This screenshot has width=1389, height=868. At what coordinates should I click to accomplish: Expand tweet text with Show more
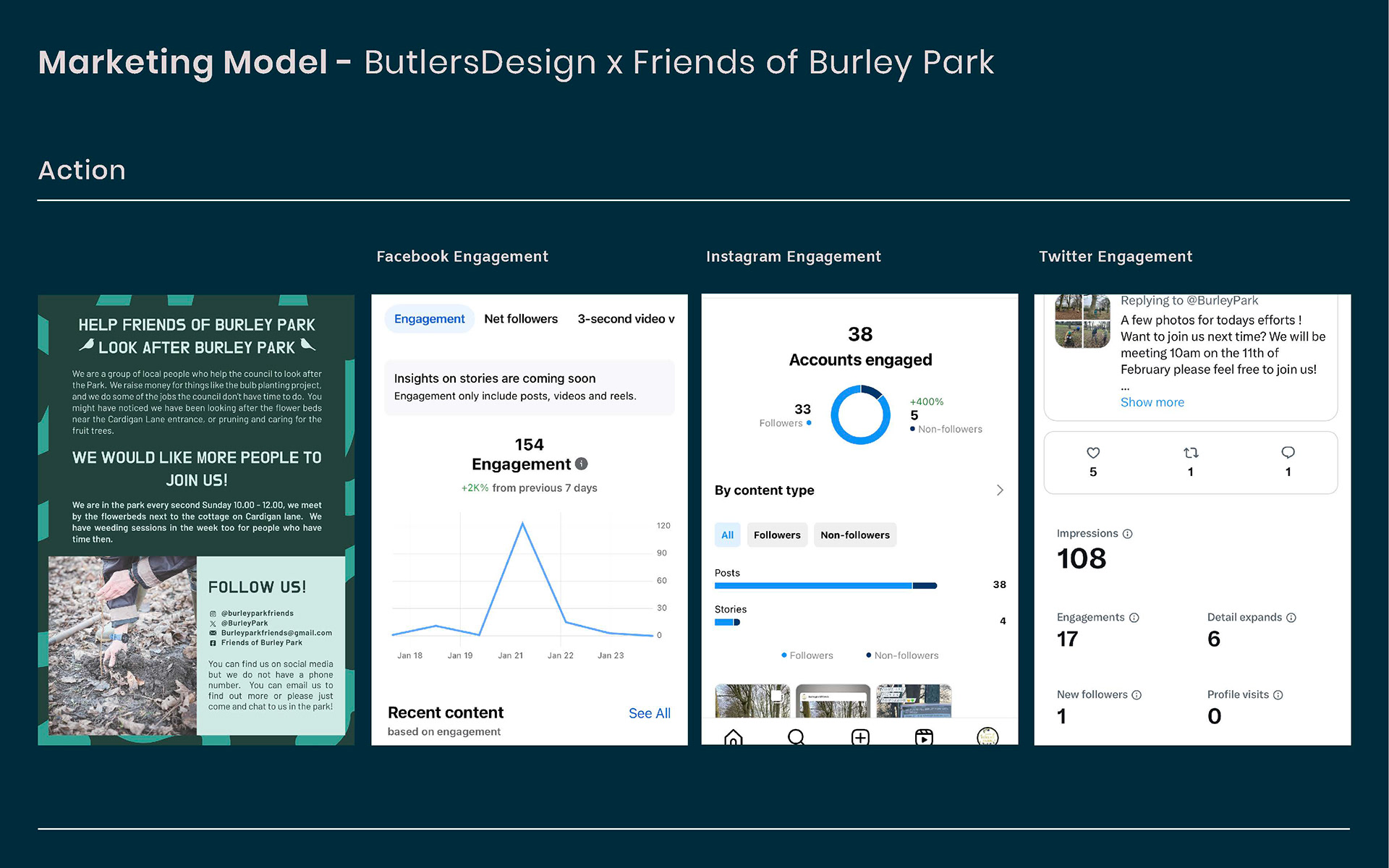[1152, 402]
